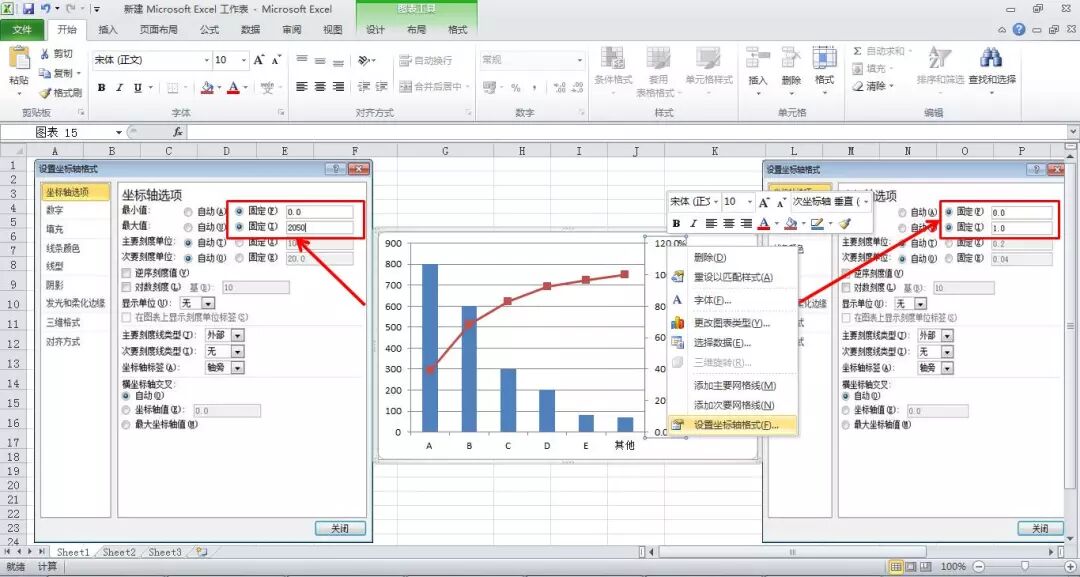1080x577 pixels.
Task: Align text left in the ribbon
Action: (302, 87)
